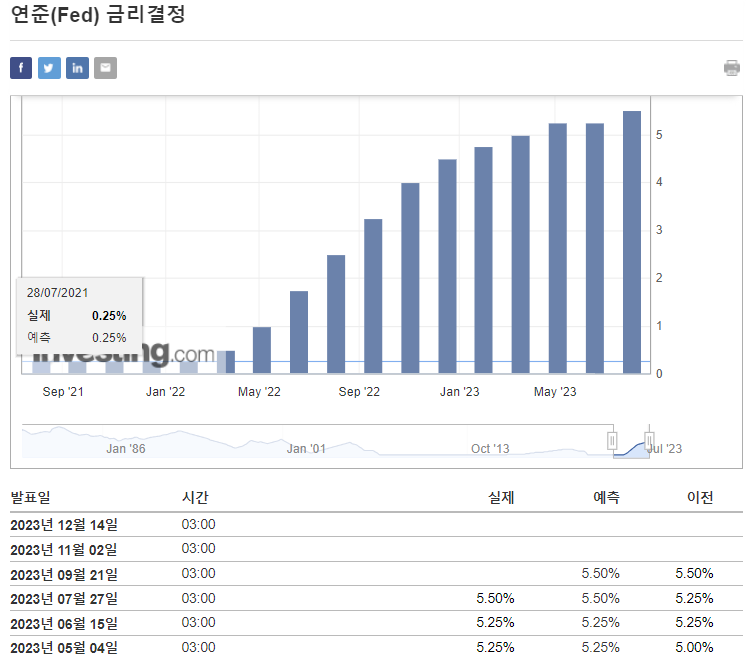Click the Jan '23 axis label
This screenshot has height=664, width=746.
click(460, 392)
